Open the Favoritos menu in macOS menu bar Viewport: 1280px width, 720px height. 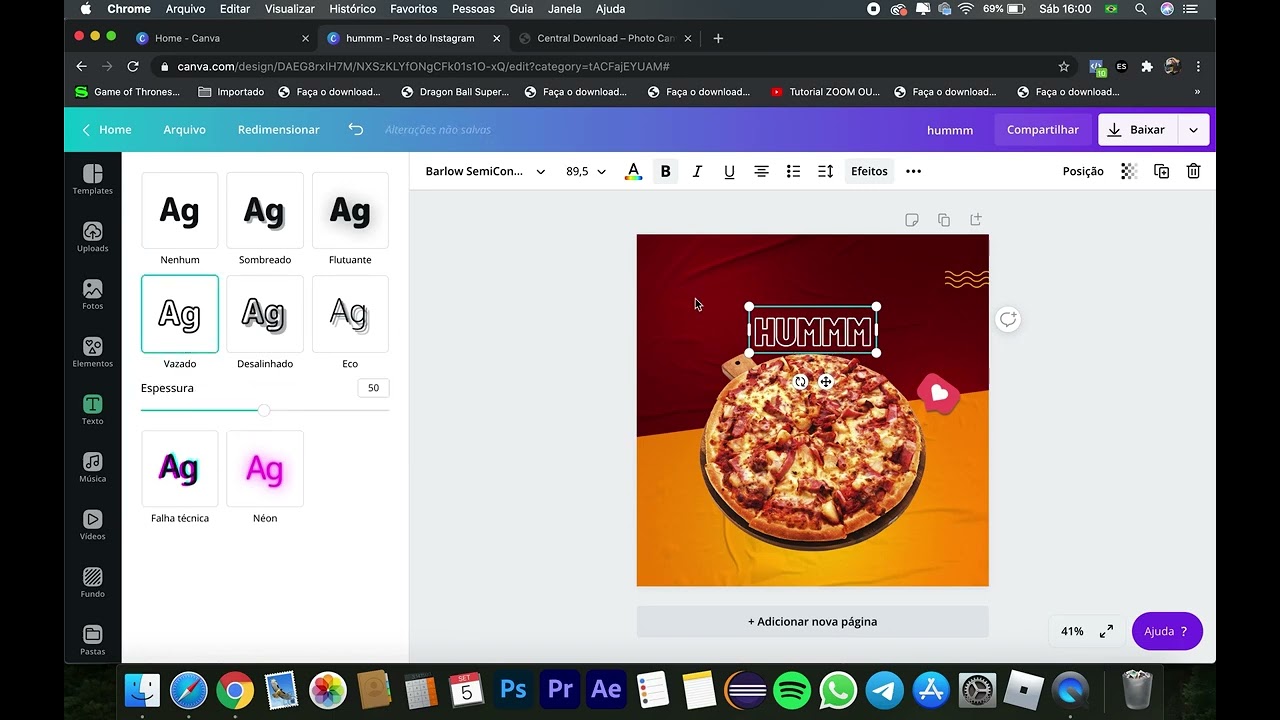414,9
